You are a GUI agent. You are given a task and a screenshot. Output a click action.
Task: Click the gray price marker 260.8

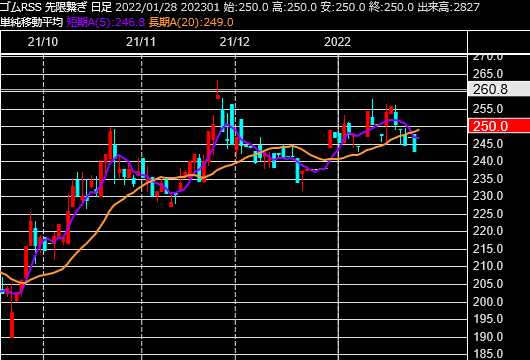(x=499, y=89)
